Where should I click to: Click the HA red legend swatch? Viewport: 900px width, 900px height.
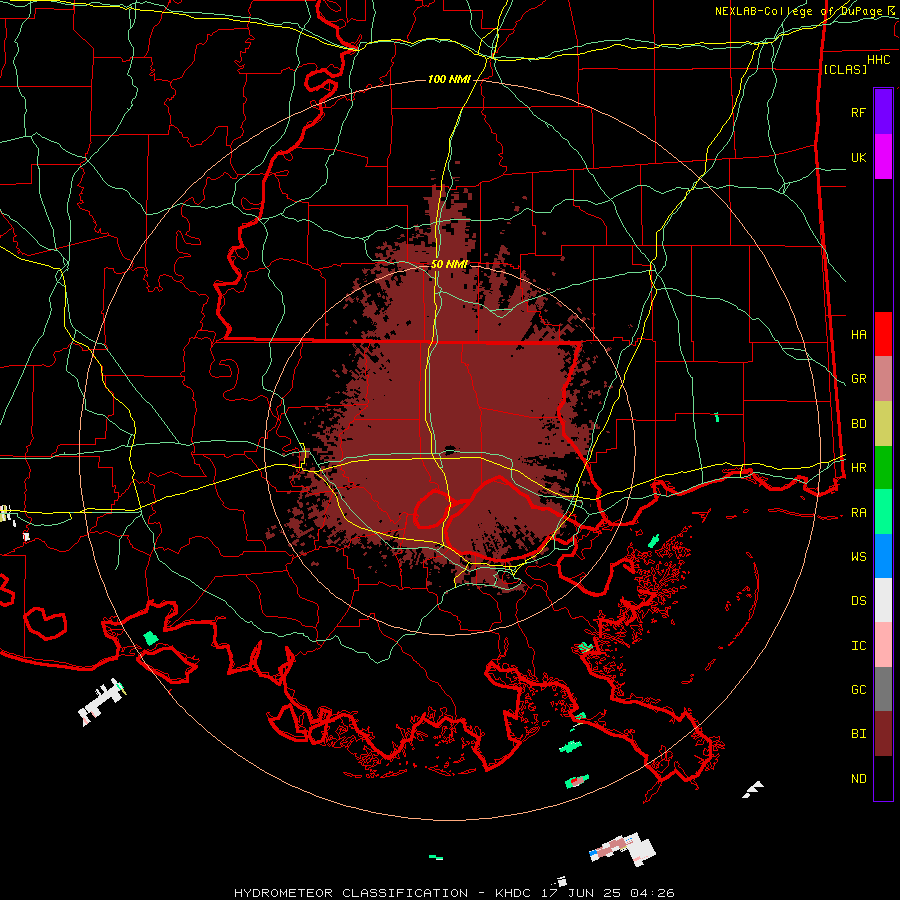[x=883, y=334]
